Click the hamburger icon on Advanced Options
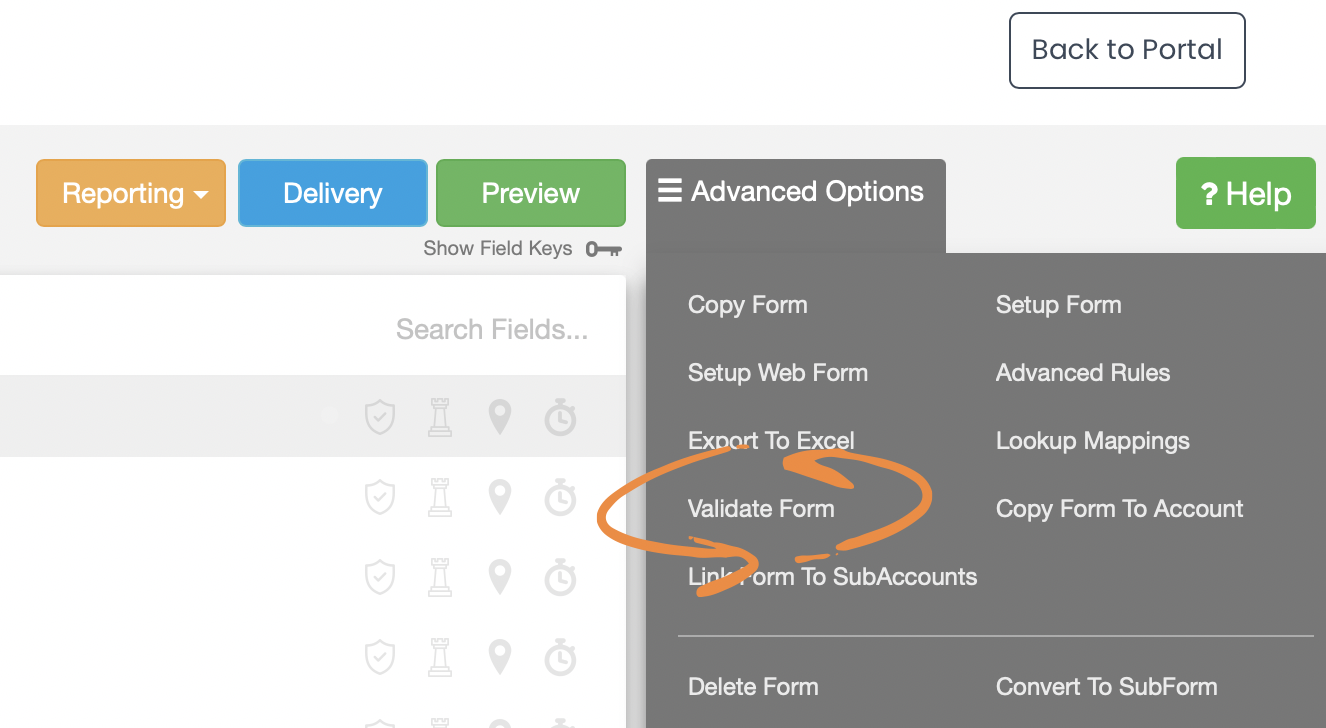 (x=669, y=191)
